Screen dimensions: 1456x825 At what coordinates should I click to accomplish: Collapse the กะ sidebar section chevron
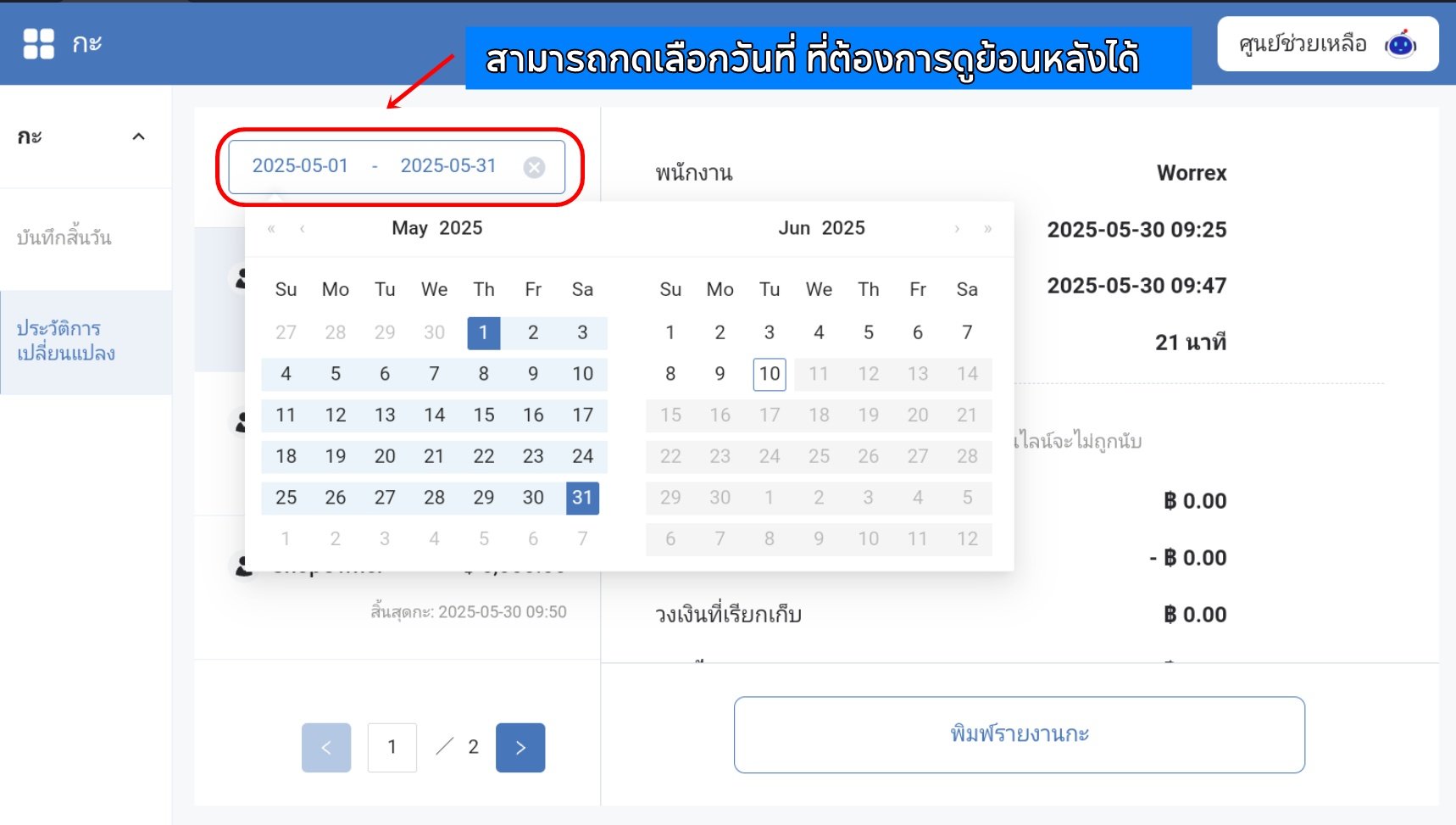(138, 137)
